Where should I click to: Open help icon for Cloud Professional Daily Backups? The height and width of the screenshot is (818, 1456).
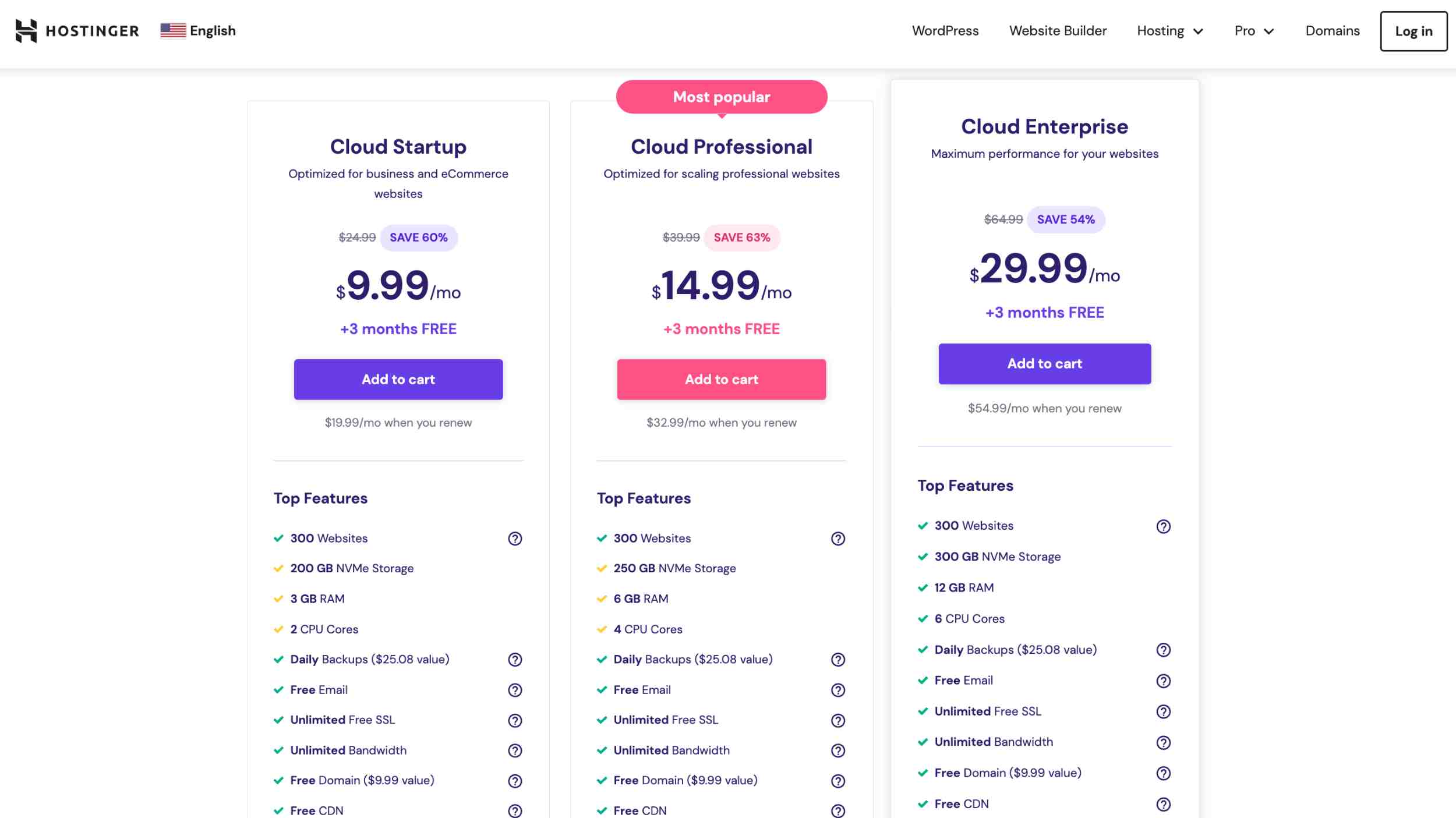[x=838, y=660]
